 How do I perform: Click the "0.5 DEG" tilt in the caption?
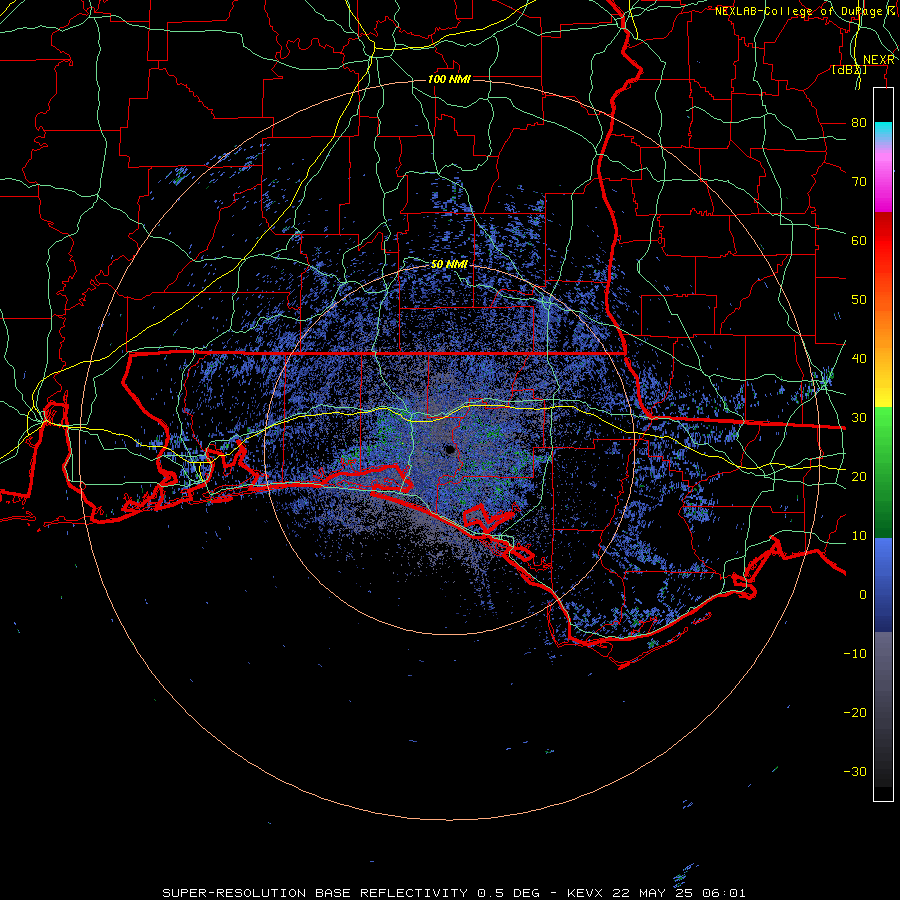click(x=508, y=893)
